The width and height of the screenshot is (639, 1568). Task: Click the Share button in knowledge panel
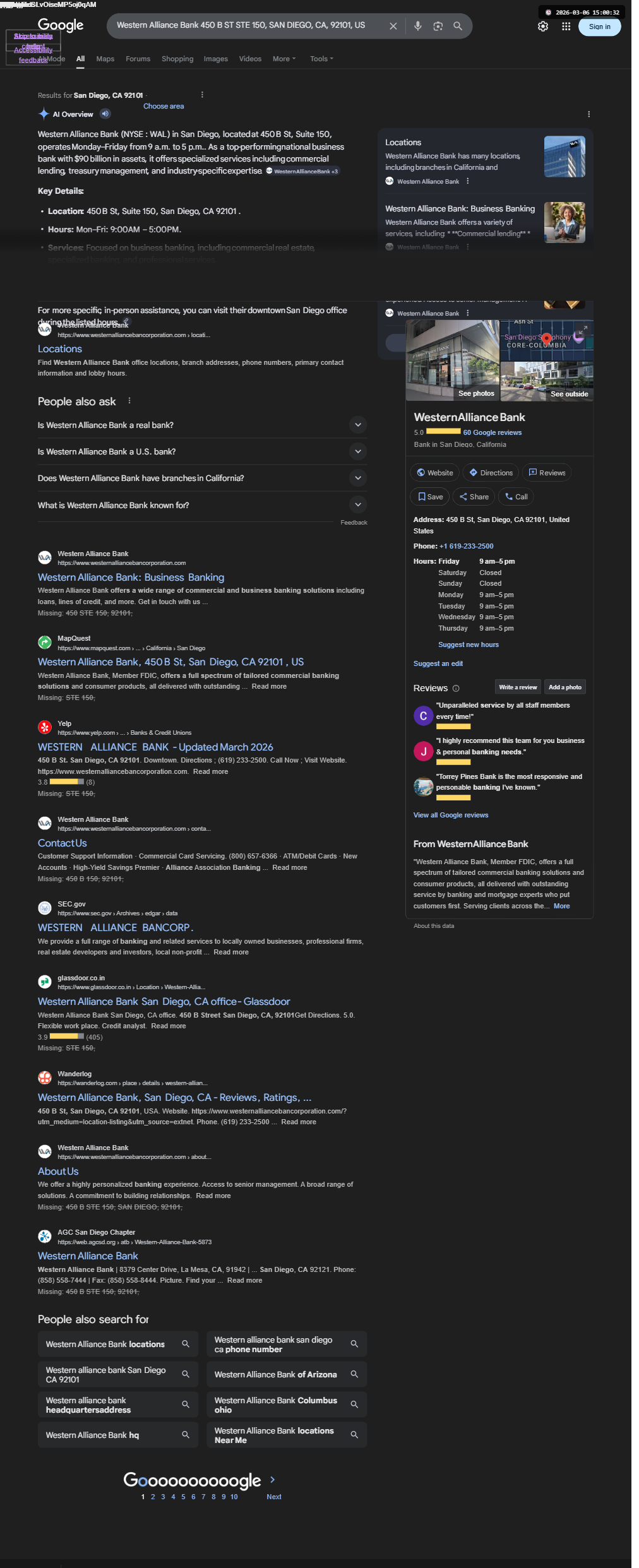(x=474, y=497)
